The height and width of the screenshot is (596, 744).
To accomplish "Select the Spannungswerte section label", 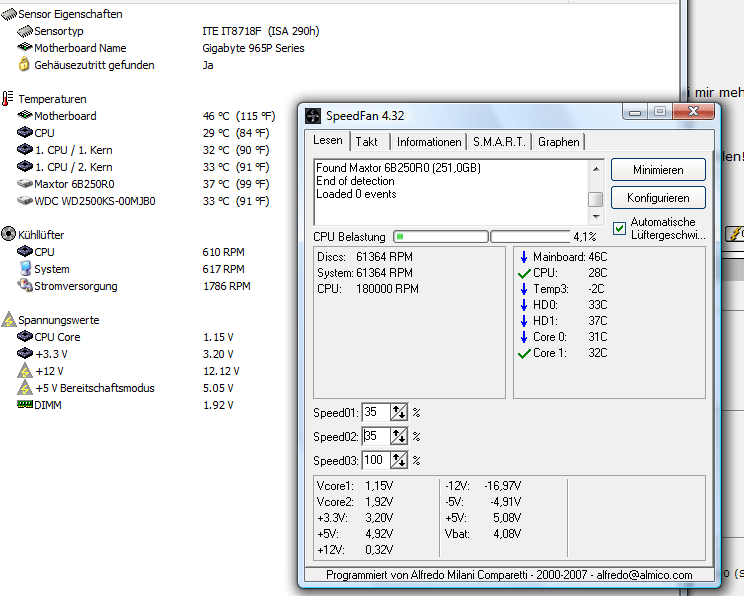I will pos(59,320).
